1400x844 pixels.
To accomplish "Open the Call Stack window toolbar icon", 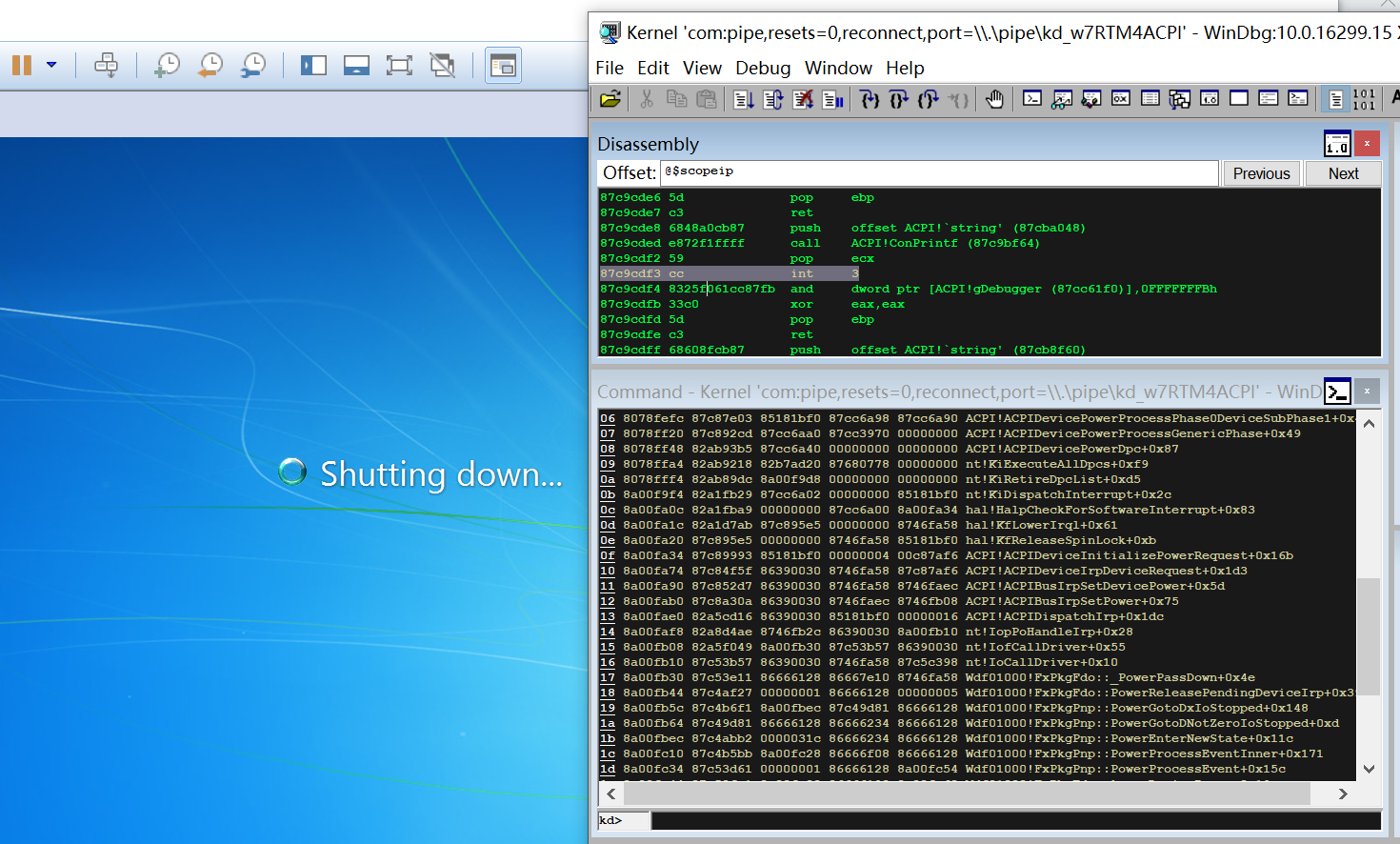I will 1180,98.
